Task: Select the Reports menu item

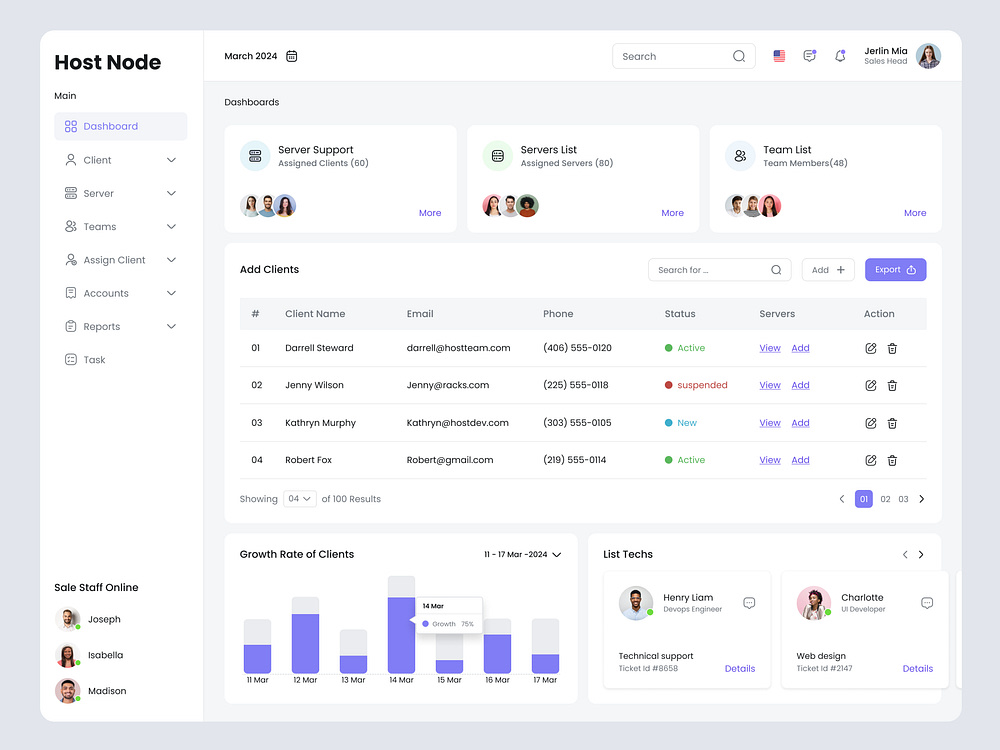Action: pyautogui.click(x=103, y=326)
